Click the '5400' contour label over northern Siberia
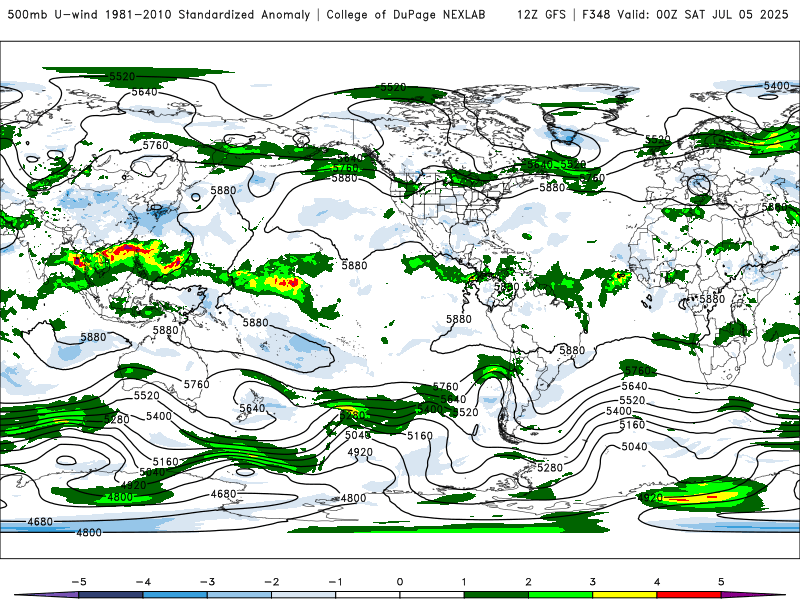The image size is (800, 600). coord(777,86)
